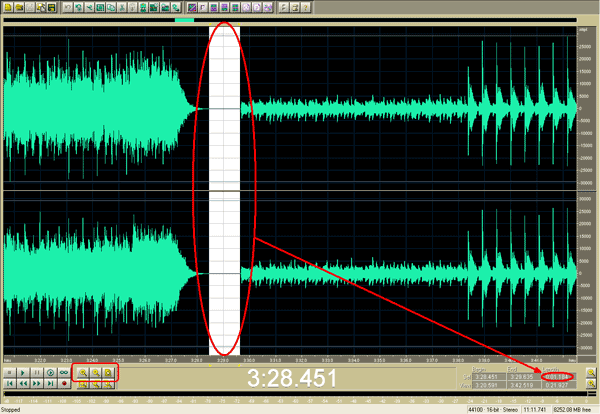Click the green horizontal scroll bar indicator
Image resolution: width=600 pixels, height=414 pixels.
click(x=184, y=20)
